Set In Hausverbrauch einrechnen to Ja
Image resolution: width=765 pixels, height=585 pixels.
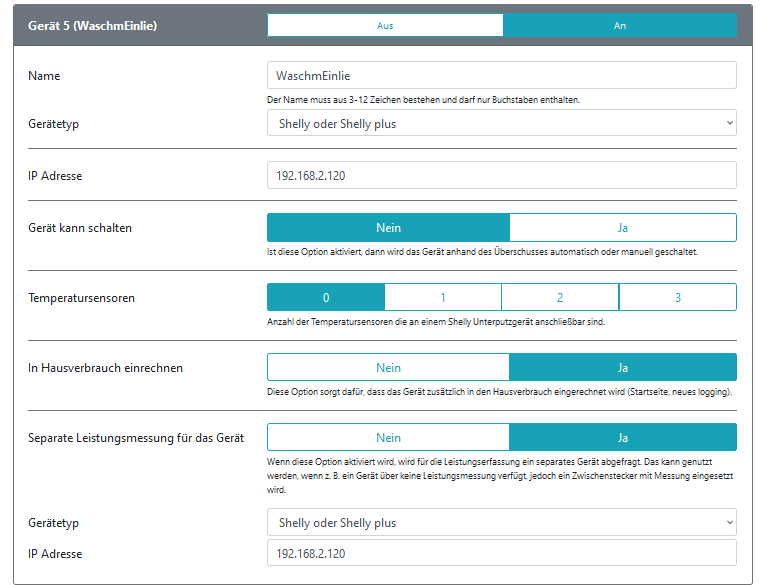coord(623,367)
